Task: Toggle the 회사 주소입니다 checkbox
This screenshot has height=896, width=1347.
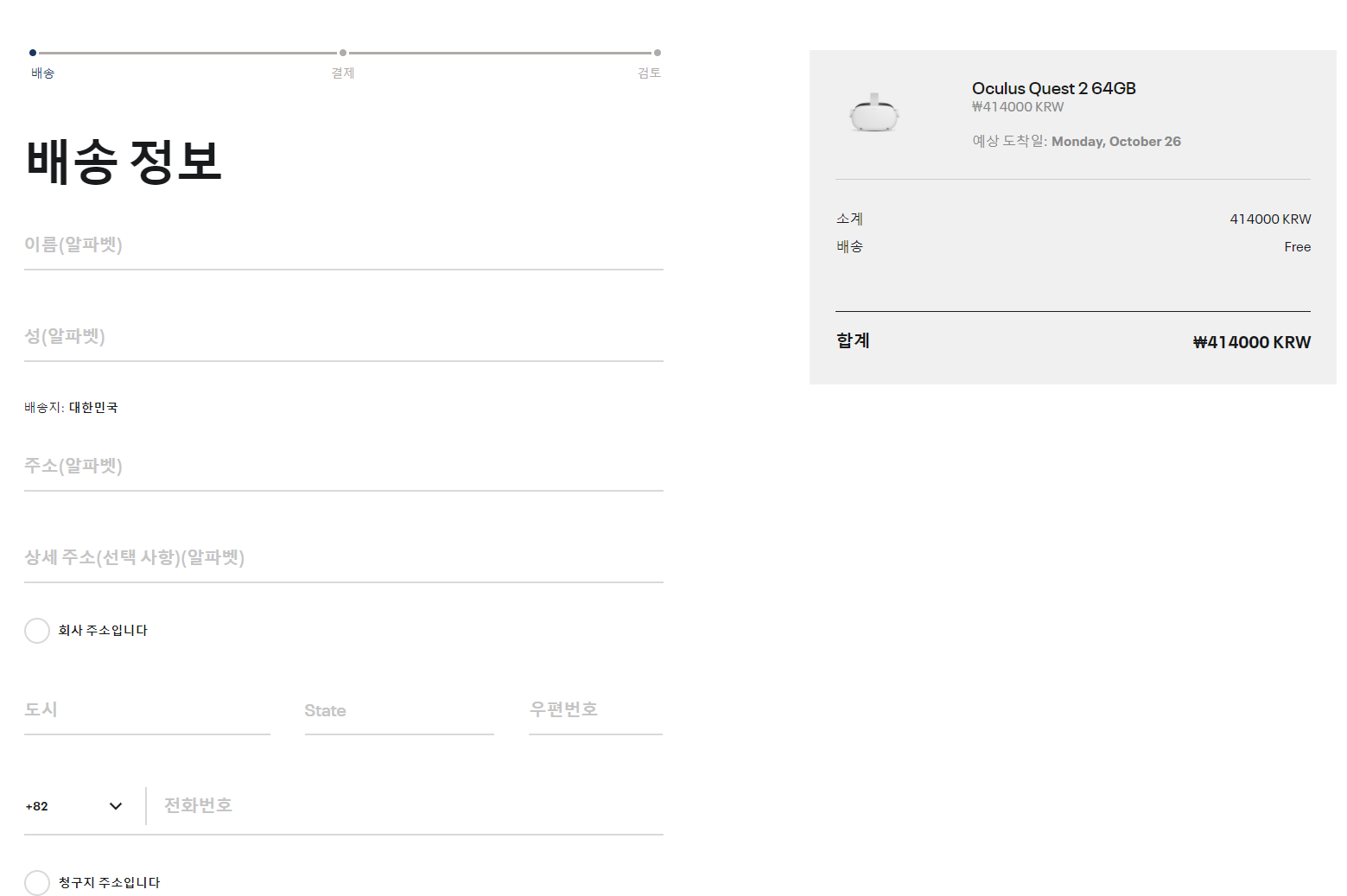Action: tap(37, 631)
